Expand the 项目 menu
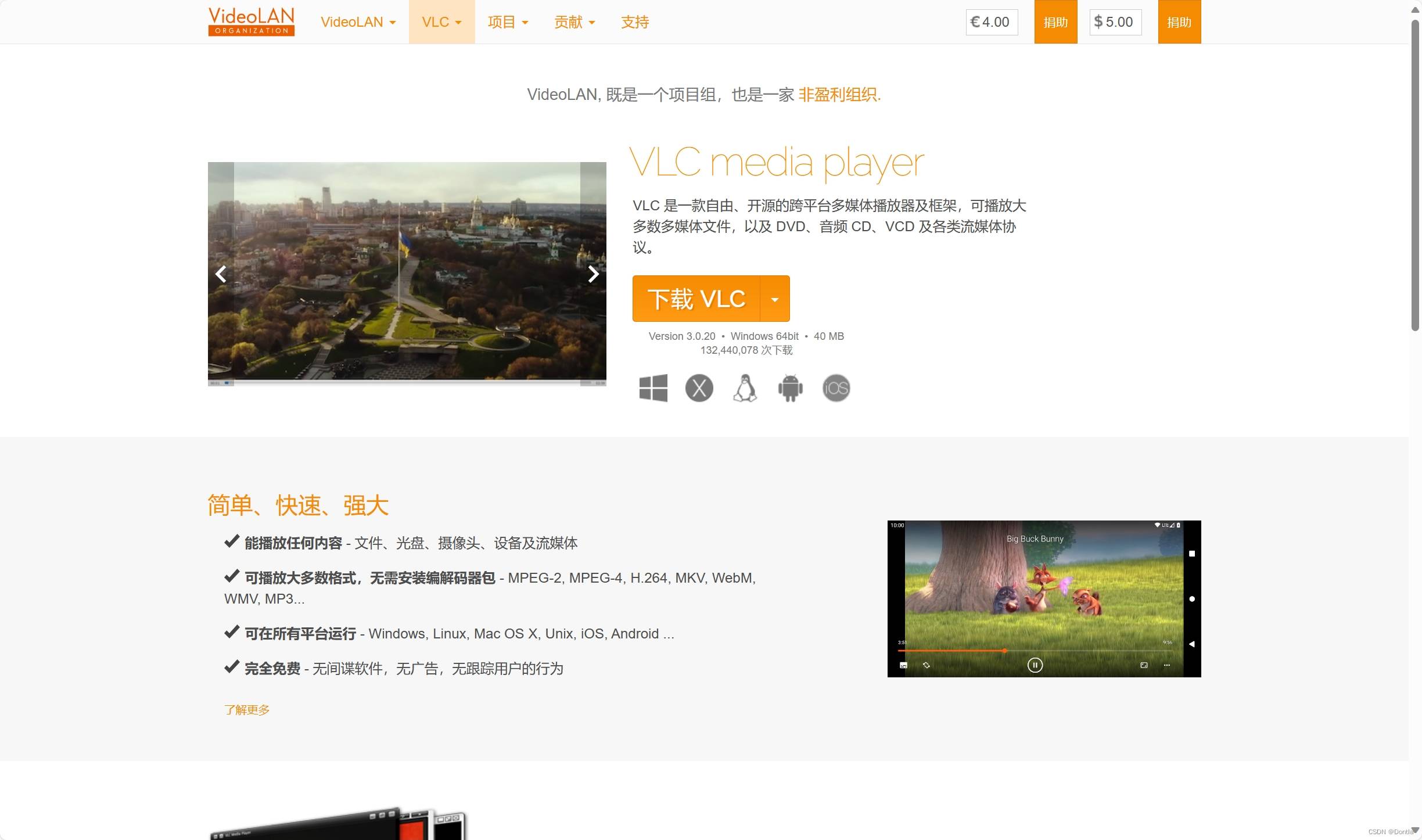This screenshot has height=840, width=1422. click(508, 22)
